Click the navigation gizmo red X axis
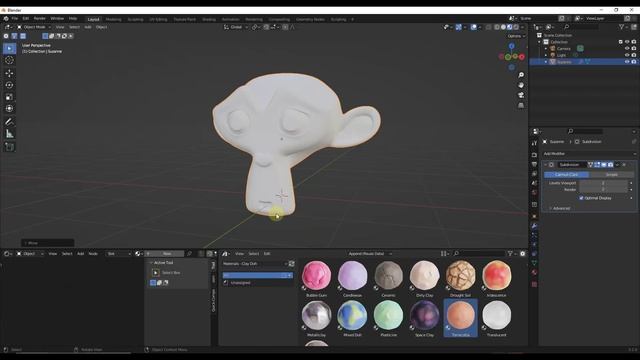 point(522,57)
